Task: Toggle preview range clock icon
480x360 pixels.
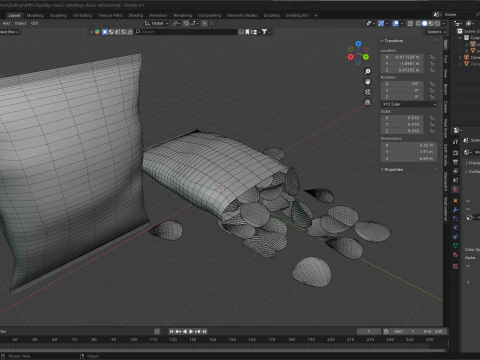Action: tap(386, 331)
